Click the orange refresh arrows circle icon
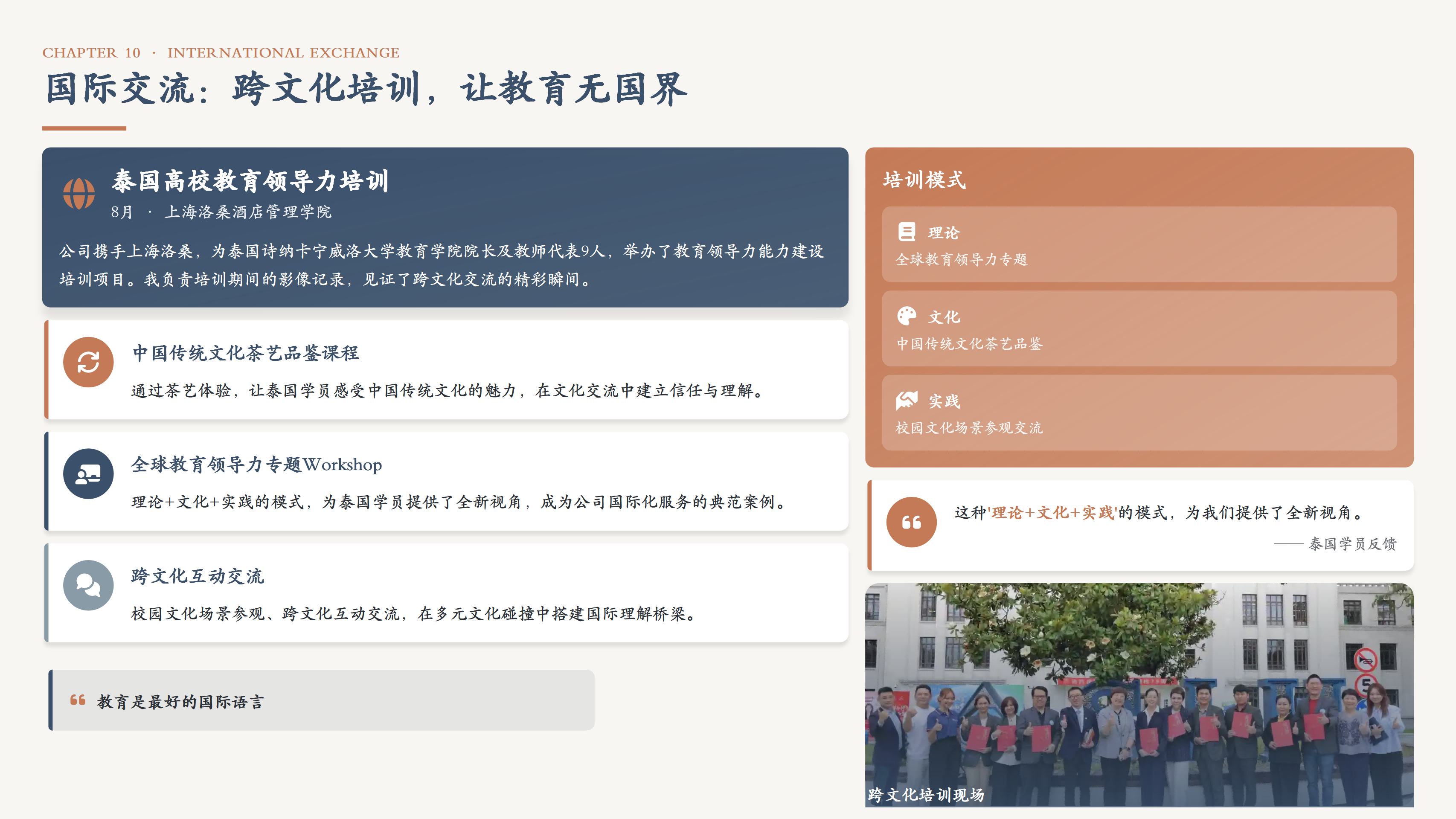 88,362
